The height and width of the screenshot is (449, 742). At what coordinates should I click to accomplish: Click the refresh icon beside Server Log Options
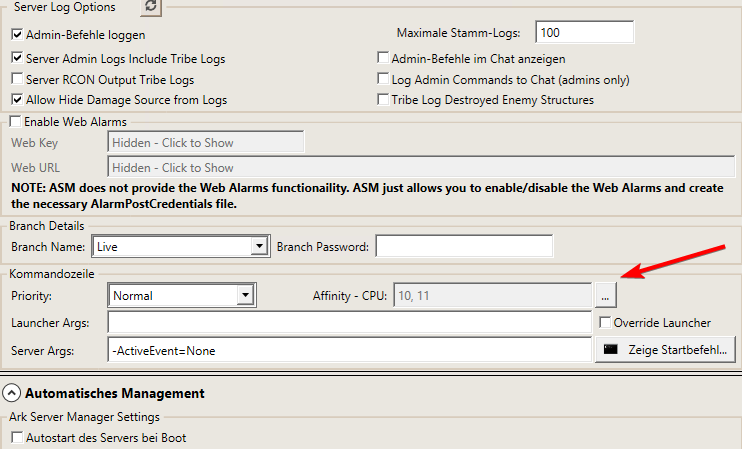pyautogui.click(x=151, y=6)
